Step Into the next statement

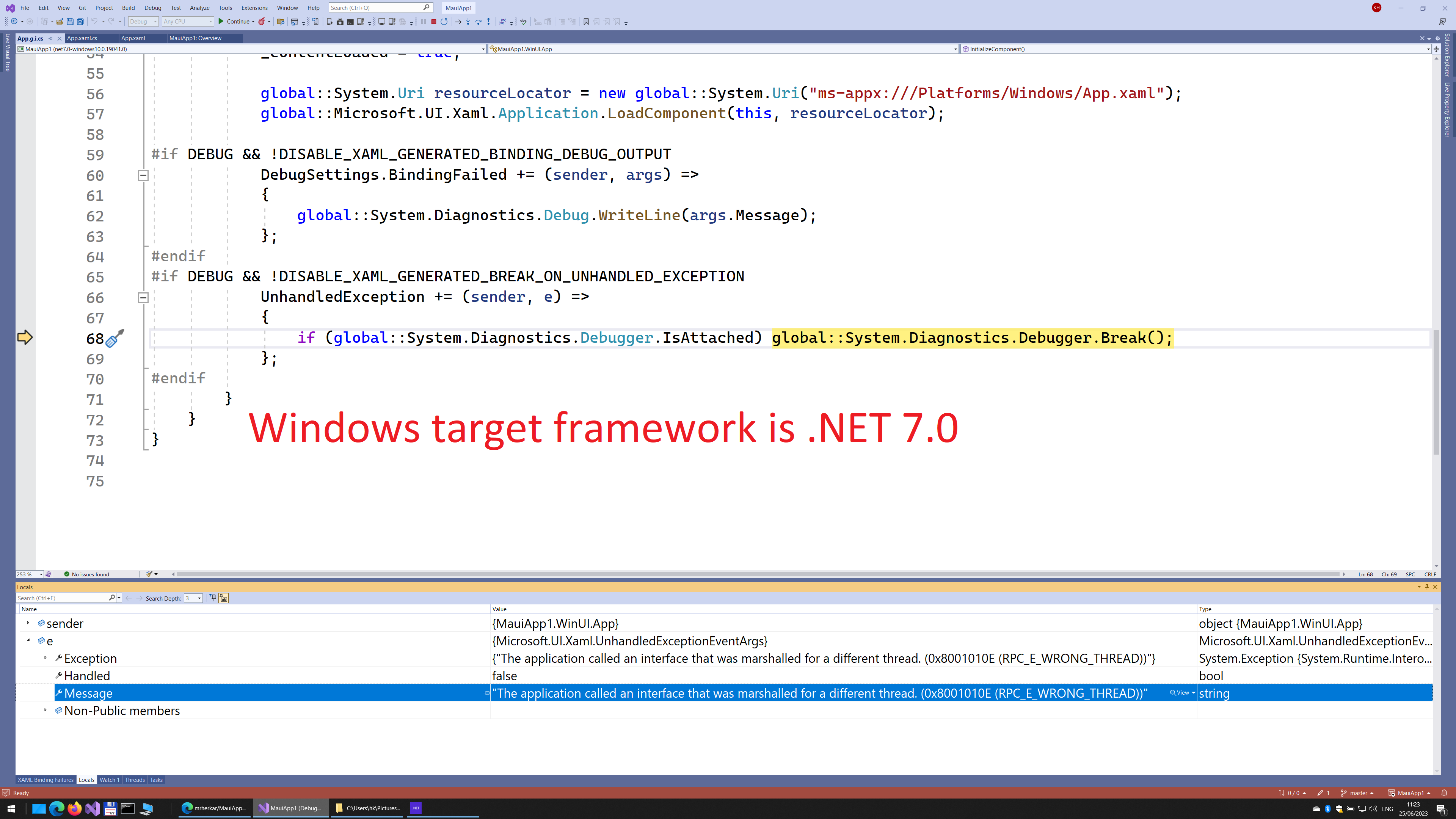468,22
